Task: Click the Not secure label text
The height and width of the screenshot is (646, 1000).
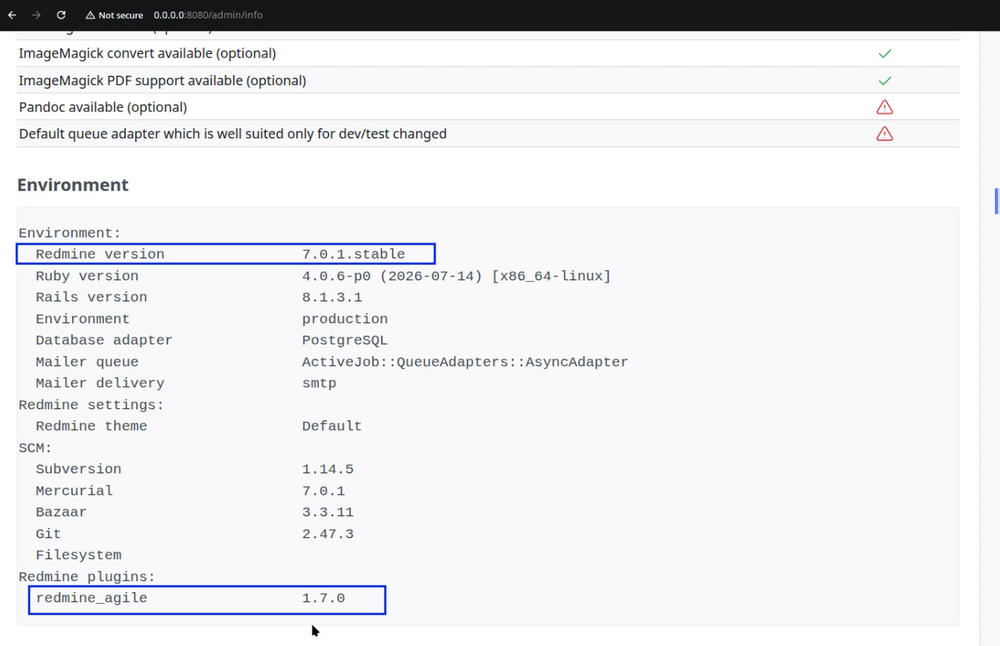Action: point(121,15)
